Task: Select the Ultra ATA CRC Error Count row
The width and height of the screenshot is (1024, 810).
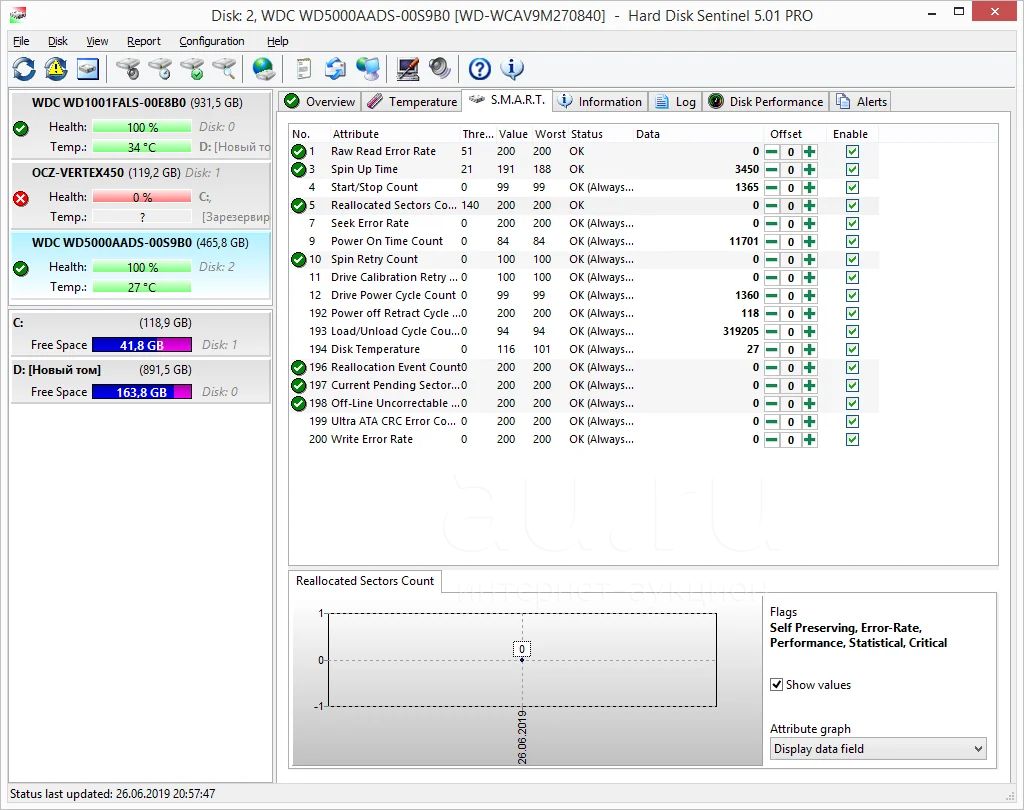Action: pyautogui.click(x=584, y=421)
